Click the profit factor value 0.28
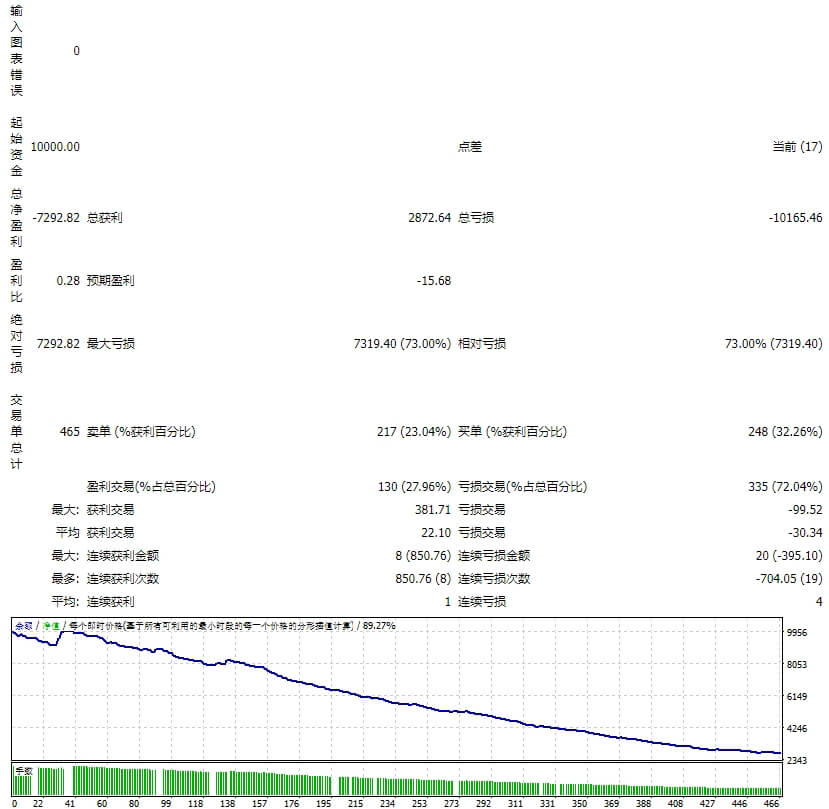Screen dimensions: 829x809 pos(68,280)
